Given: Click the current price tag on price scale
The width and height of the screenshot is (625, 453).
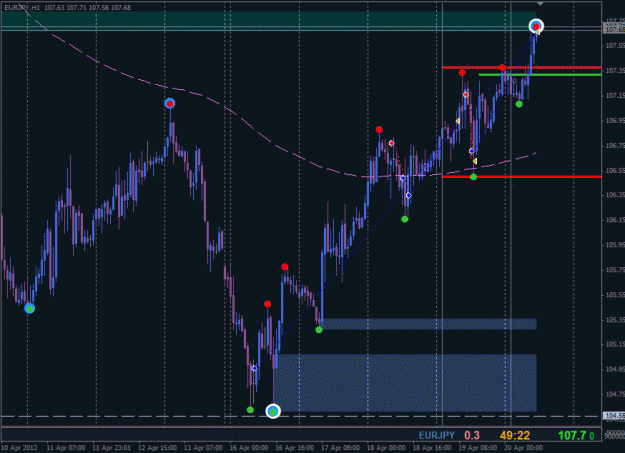Looking at the screenshot, I should click(614, 29).
